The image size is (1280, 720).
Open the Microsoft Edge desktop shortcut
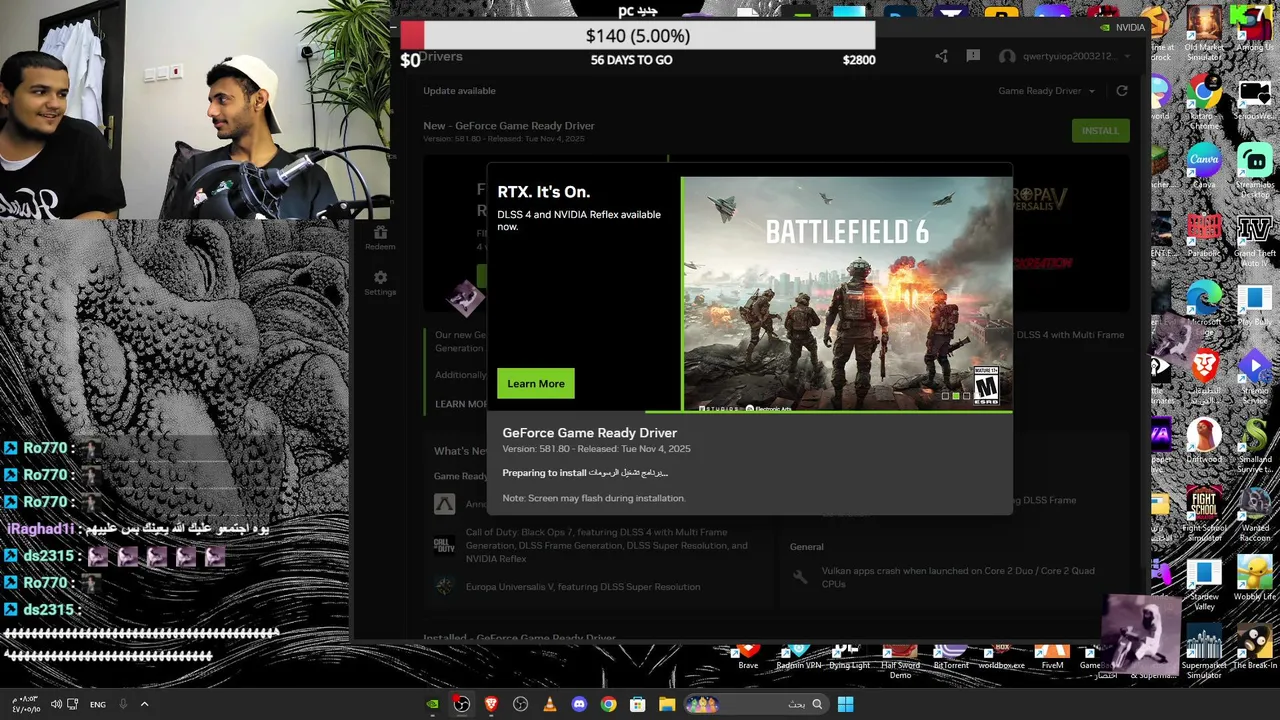pos(1204,305)
